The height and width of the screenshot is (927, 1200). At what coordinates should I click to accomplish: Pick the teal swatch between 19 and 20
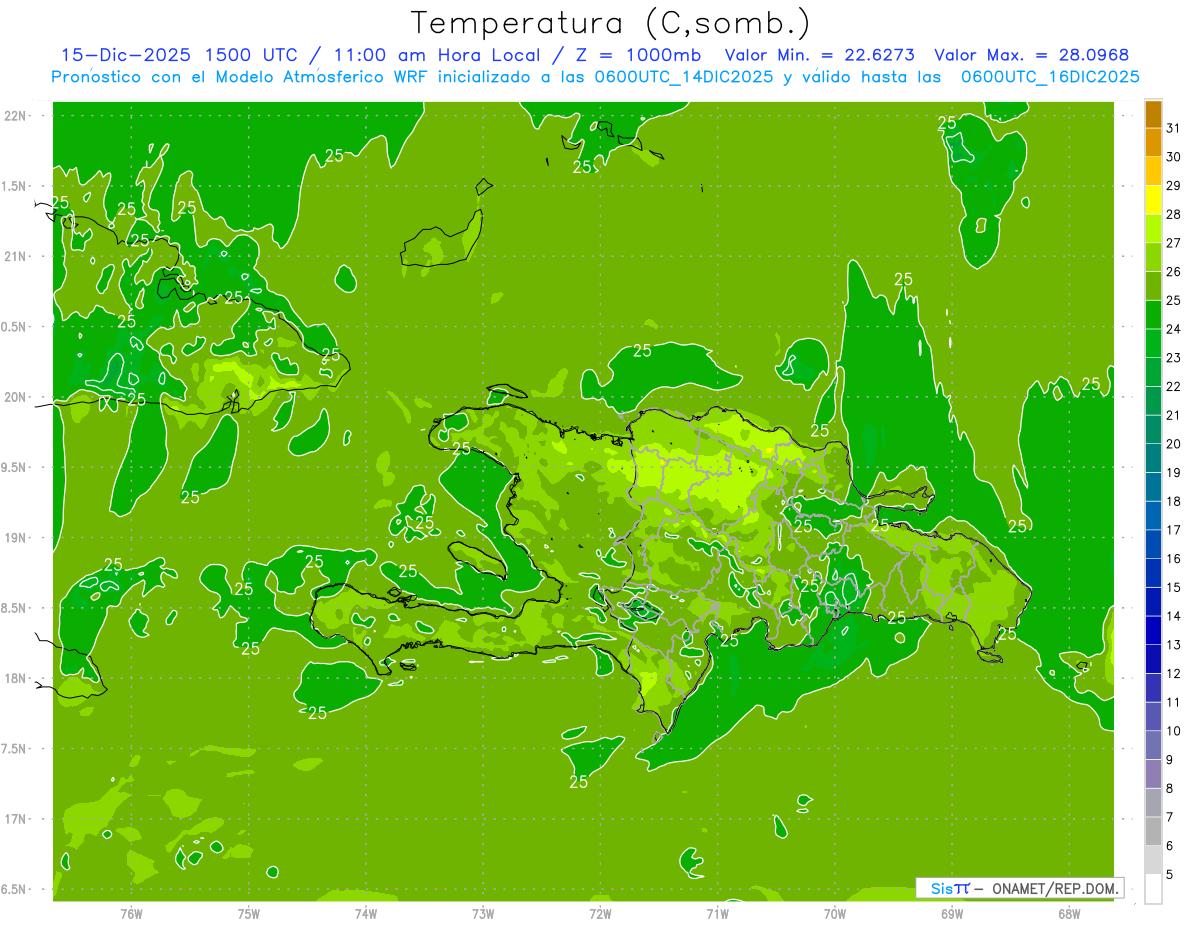pos(1153,458)
